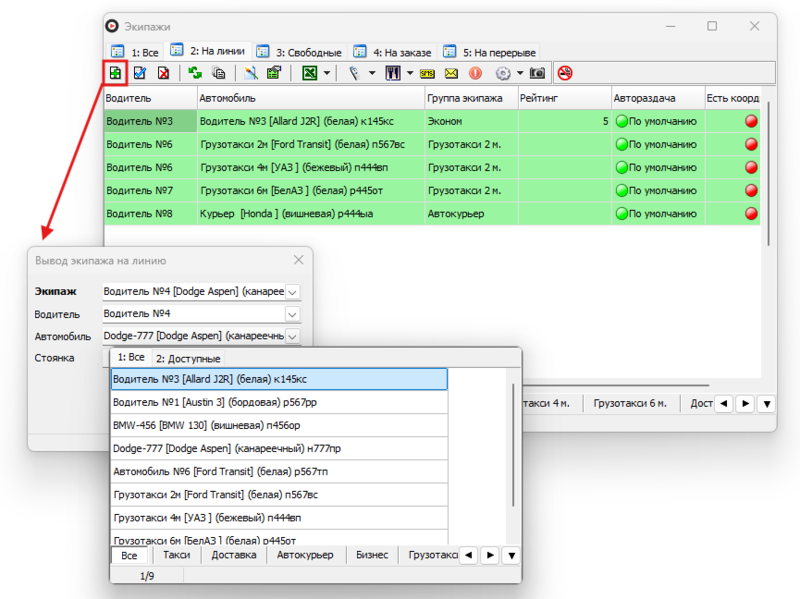Viewport: 800px width, 599px height.
Task: Open the Экипаж combo box dropdown
Action: (292, 292)
